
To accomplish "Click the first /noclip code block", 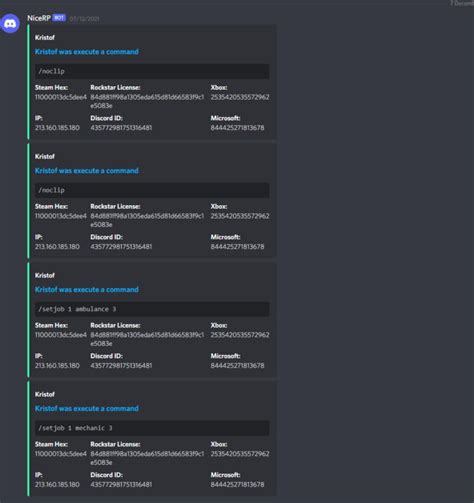I will (152, 71).
